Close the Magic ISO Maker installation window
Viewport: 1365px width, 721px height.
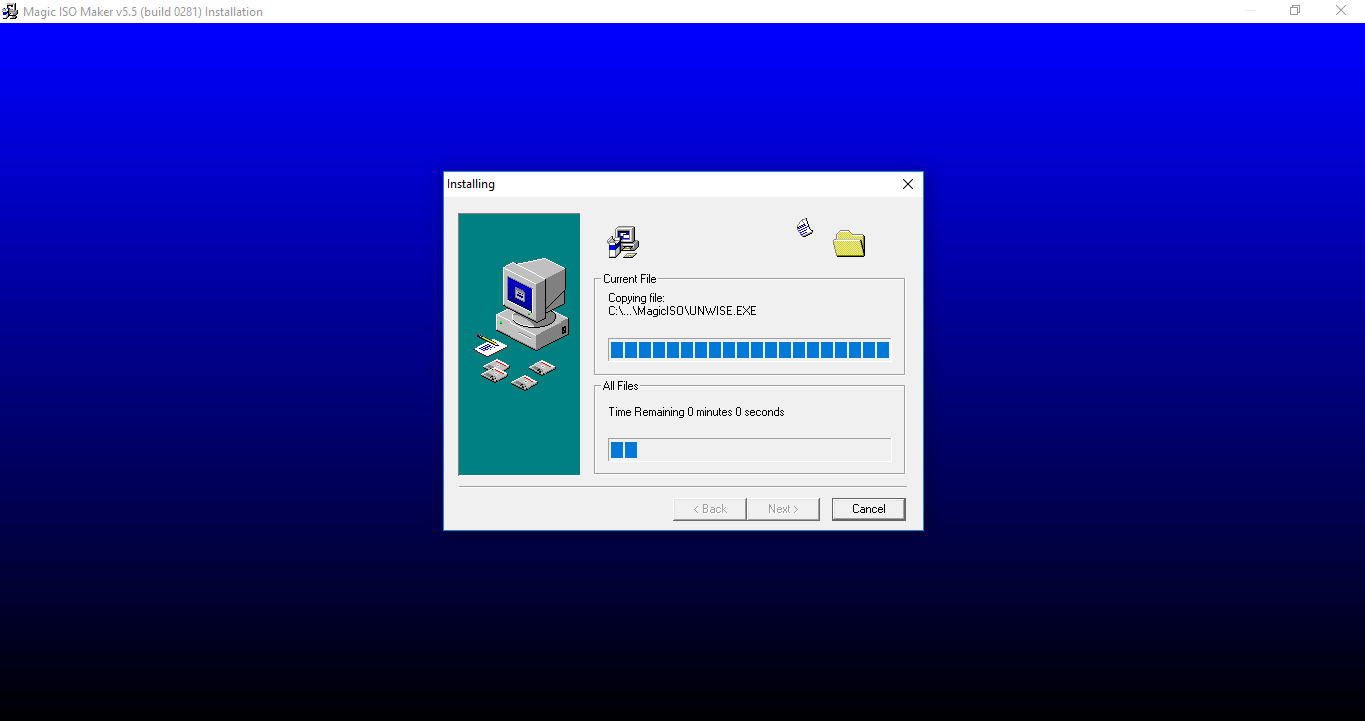(x=1341, y=11)
